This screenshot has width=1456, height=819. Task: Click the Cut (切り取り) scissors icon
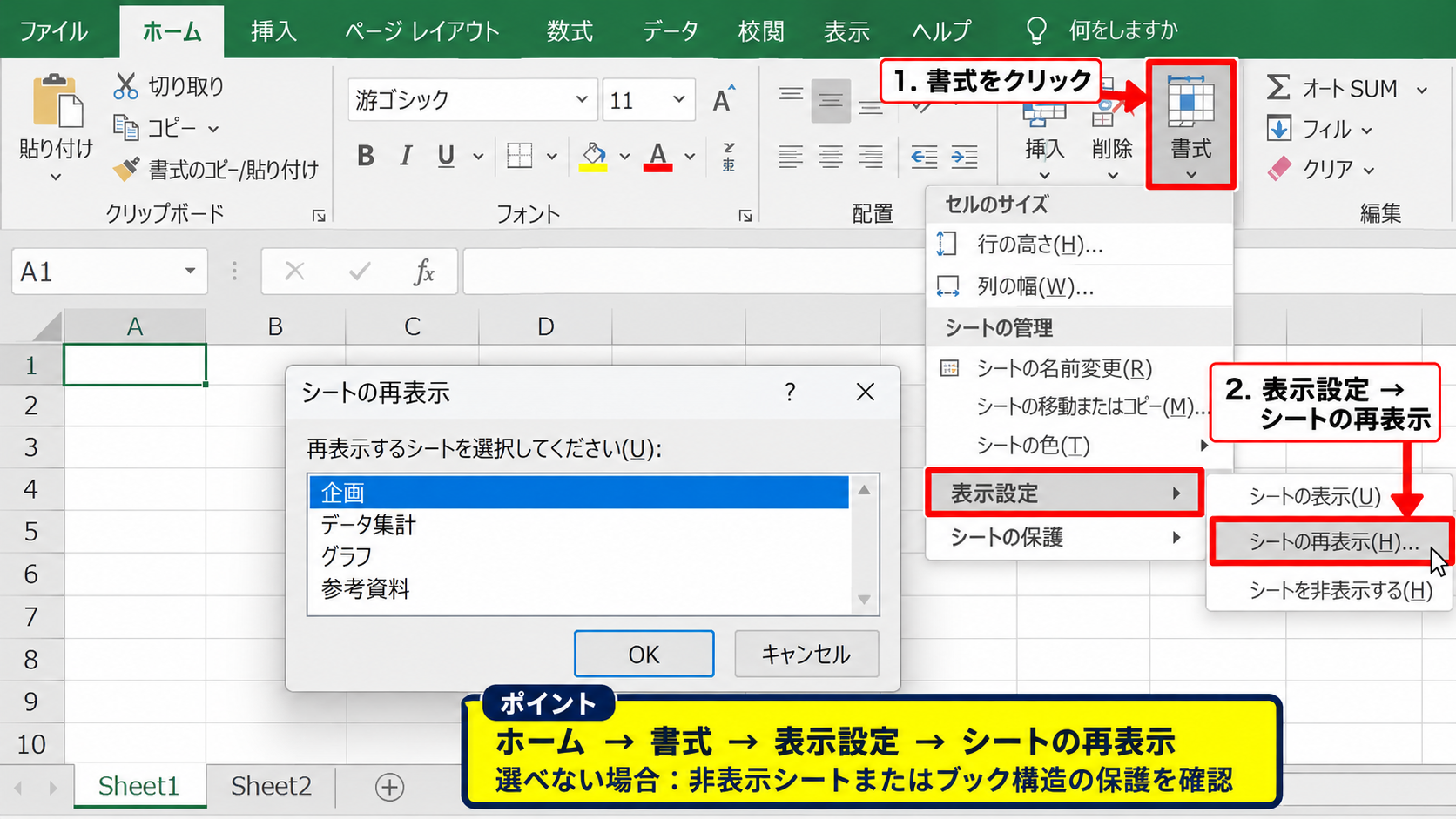pos(125,85)
